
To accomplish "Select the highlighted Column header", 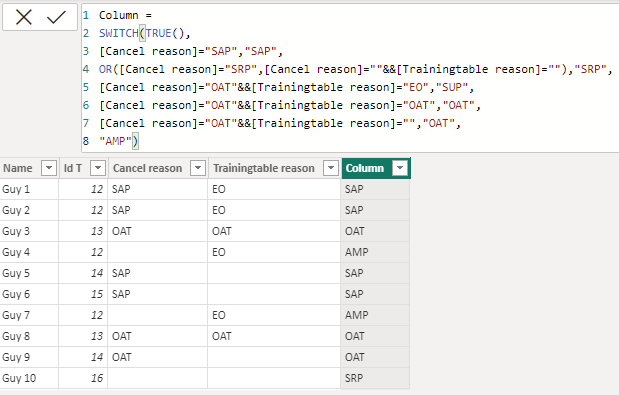I will (365, 168).
